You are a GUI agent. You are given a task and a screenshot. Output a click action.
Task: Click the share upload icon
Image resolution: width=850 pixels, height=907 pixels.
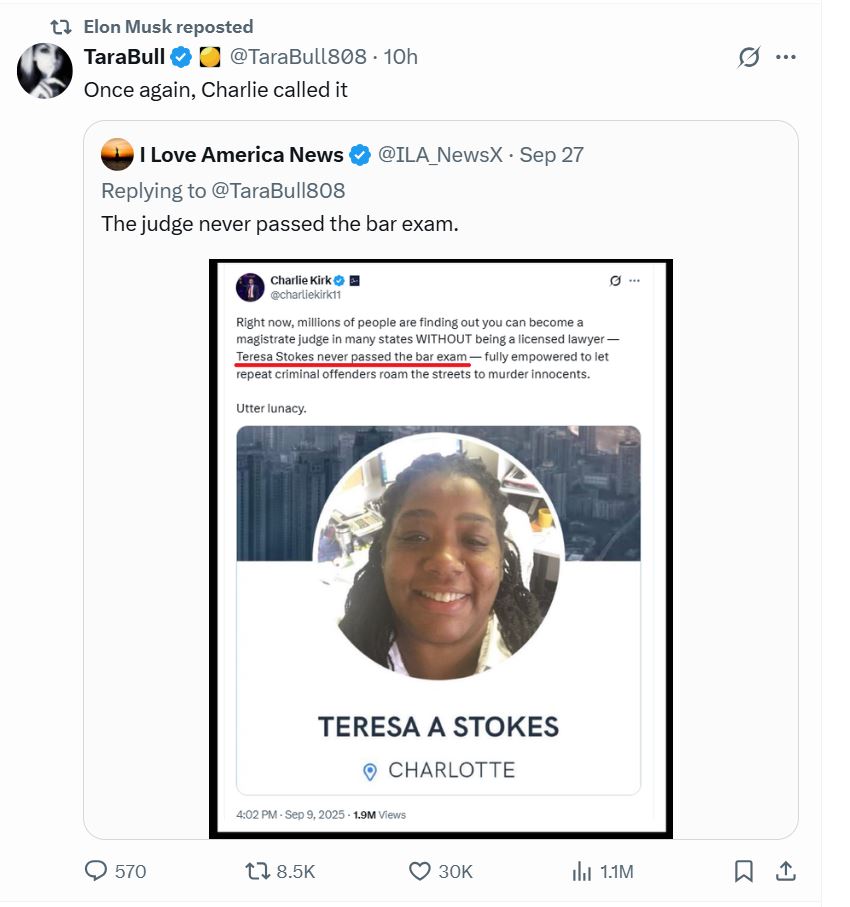point(786,871)
